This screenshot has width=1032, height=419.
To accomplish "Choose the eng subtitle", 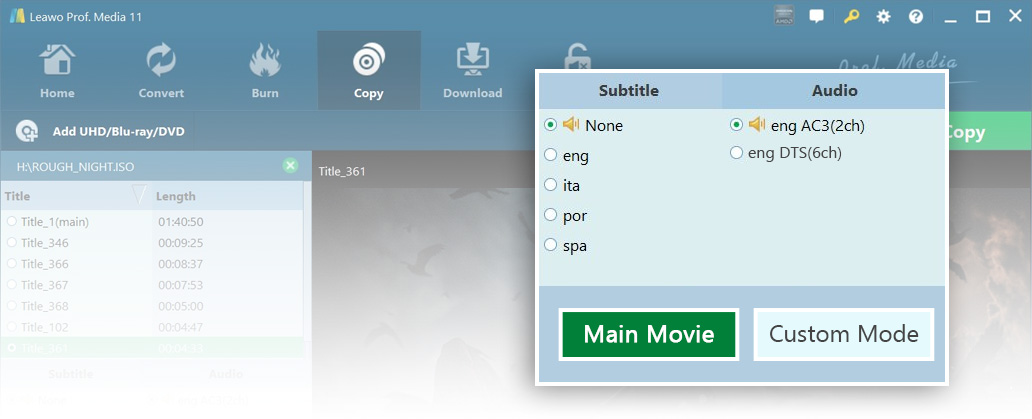I will pos(550,155).
